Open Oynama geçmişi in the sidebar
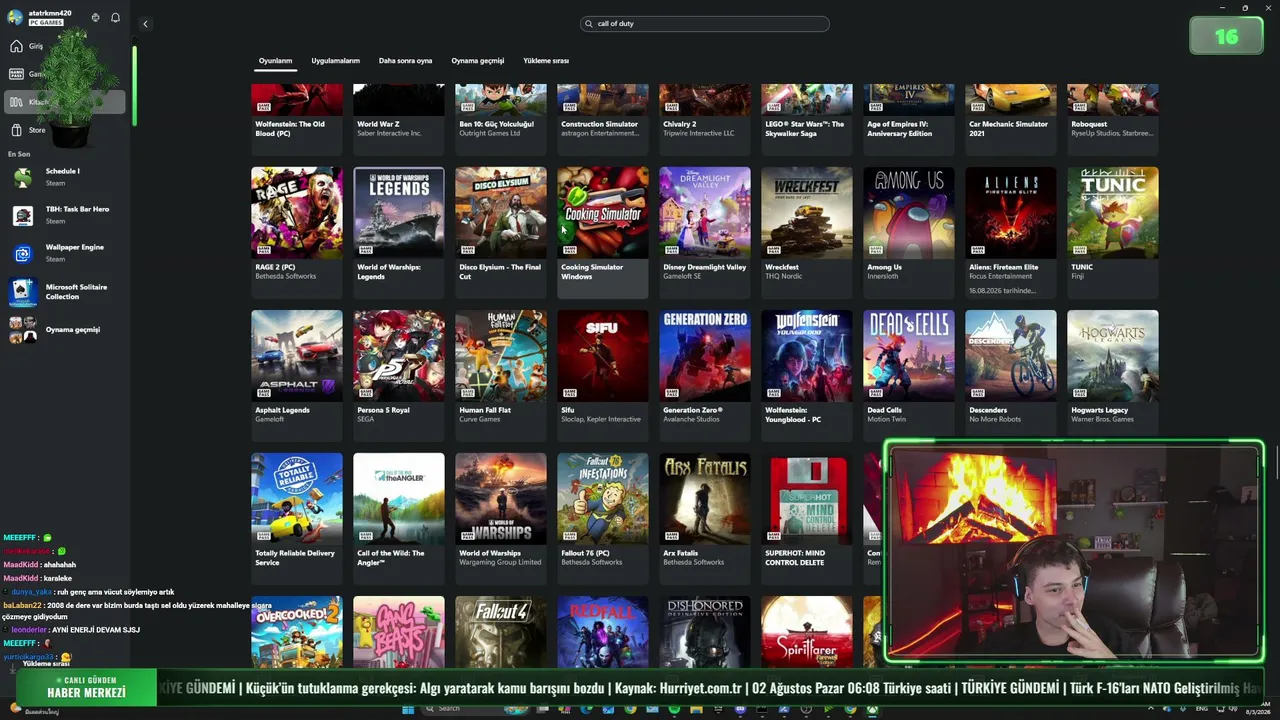 pos(65,330)
